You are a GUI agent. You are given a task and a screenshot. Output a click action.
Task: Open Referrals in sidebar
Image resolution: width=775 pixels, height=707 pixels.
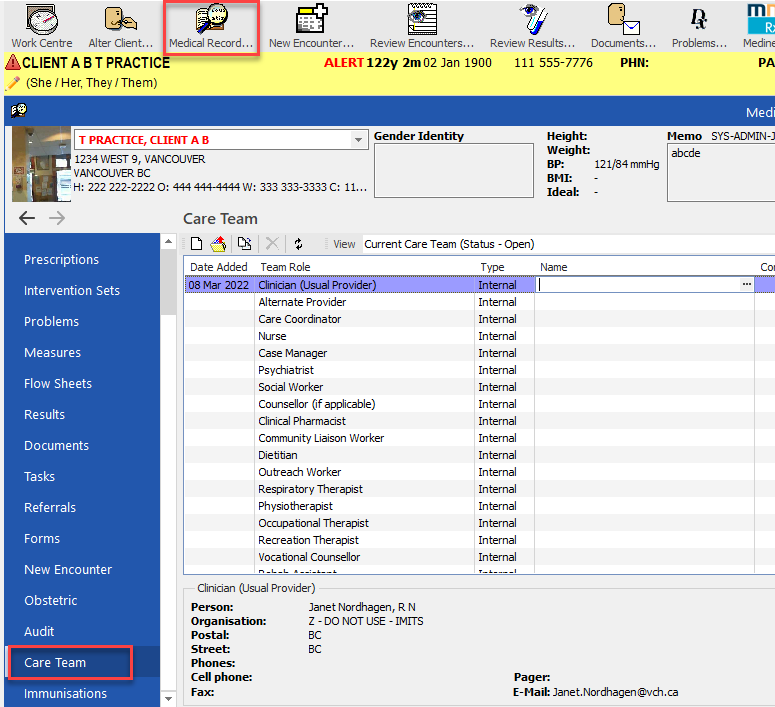click(50, 508)
